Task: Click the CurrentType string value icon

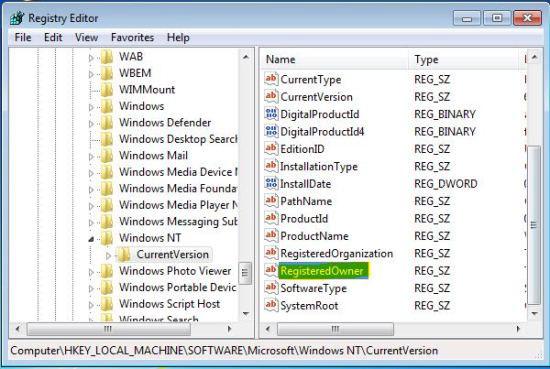Action: [271, 79]
